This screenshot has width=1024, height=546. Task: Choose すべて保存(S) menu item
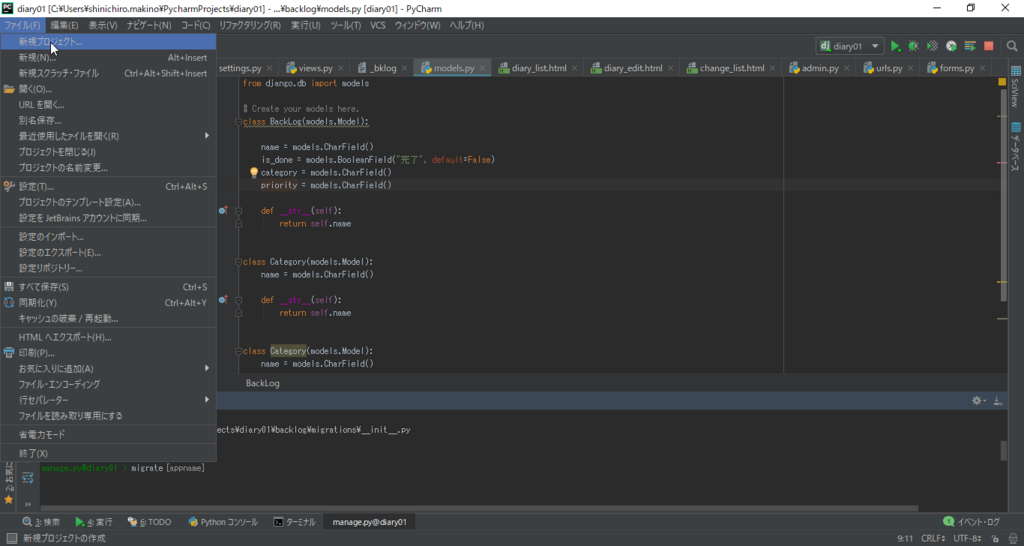pos(108,287)
